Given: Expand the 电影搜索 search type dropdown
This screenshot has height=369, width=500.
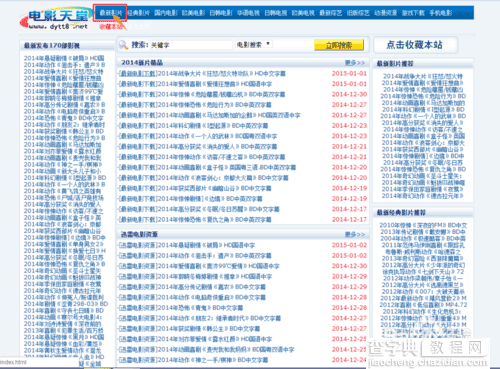Looking at the screenshot, I should (254, 44).
